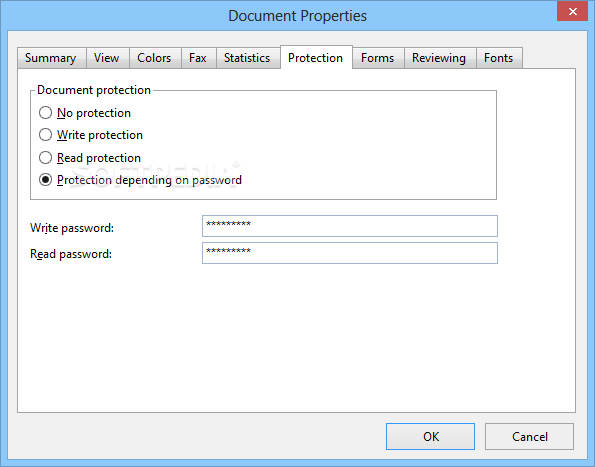Click the Document Properties title text
The height and width of the screenshot is (467, 595).
(298, 16)
